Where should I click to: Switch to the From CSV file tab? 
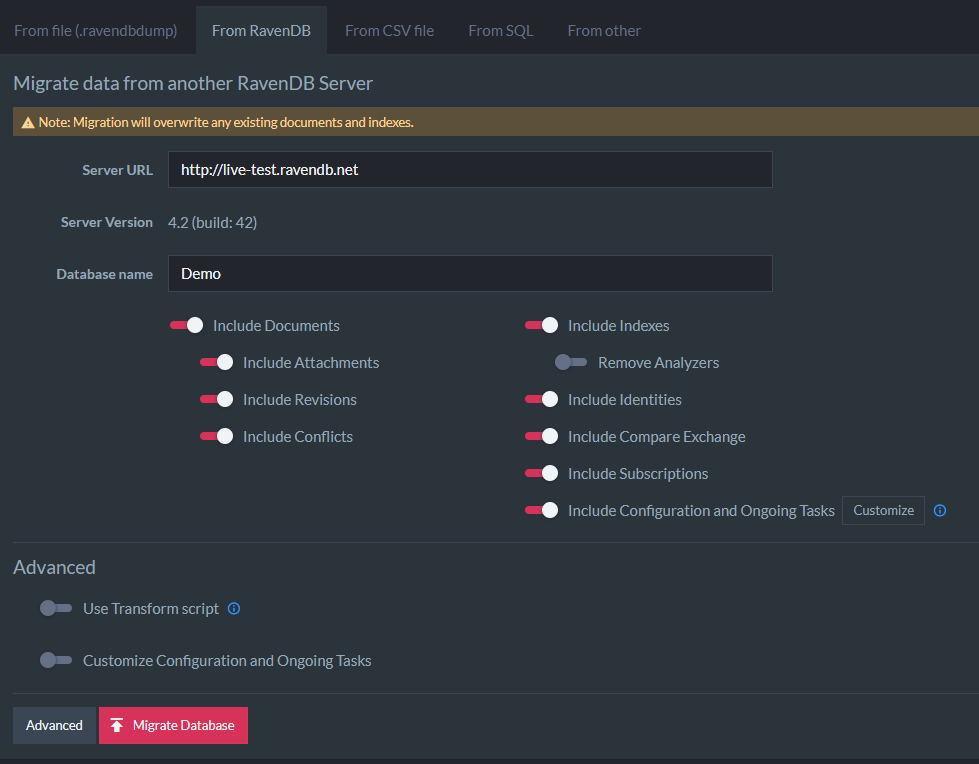[390, 31]
